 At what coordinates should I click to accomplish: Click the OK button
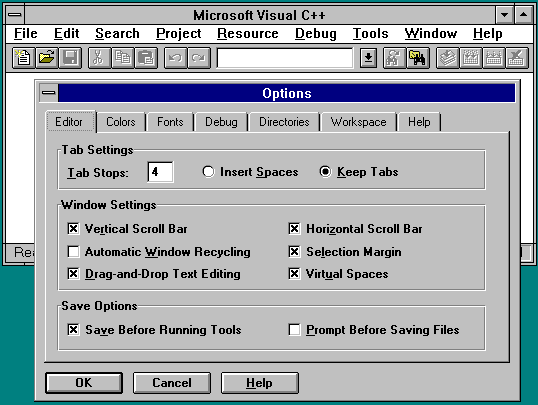(84, 383)
